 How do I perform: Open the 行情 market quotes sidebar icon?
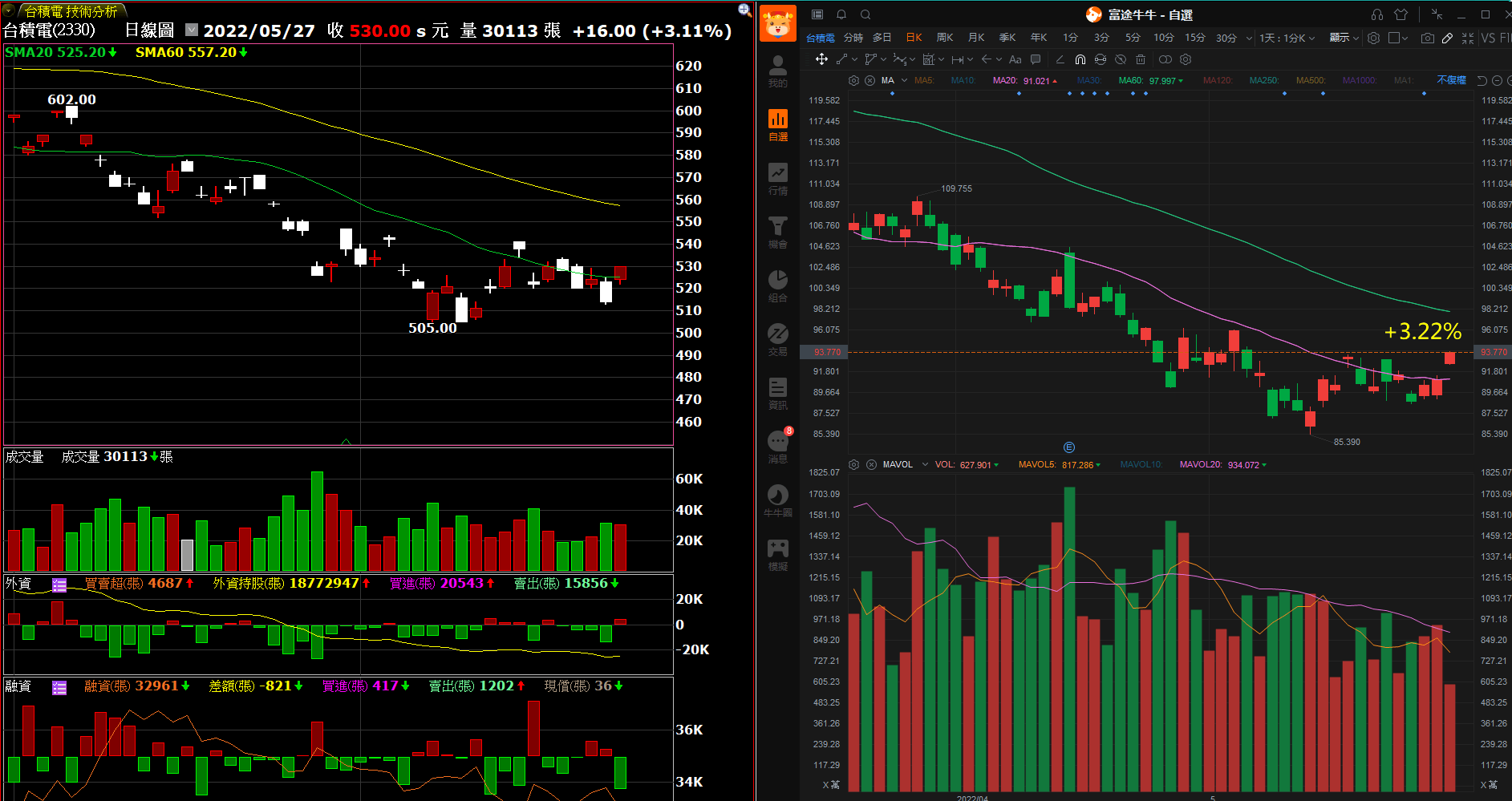(777, 178)
